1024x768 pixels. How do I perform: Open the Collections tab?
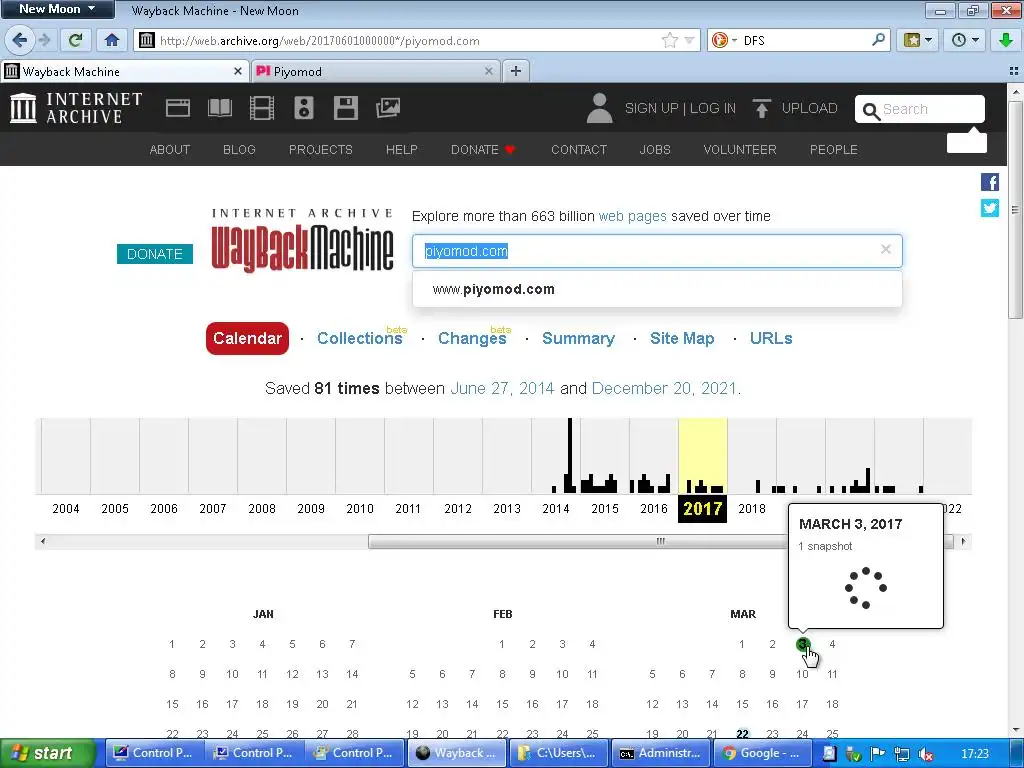click(x=359, y=338)
